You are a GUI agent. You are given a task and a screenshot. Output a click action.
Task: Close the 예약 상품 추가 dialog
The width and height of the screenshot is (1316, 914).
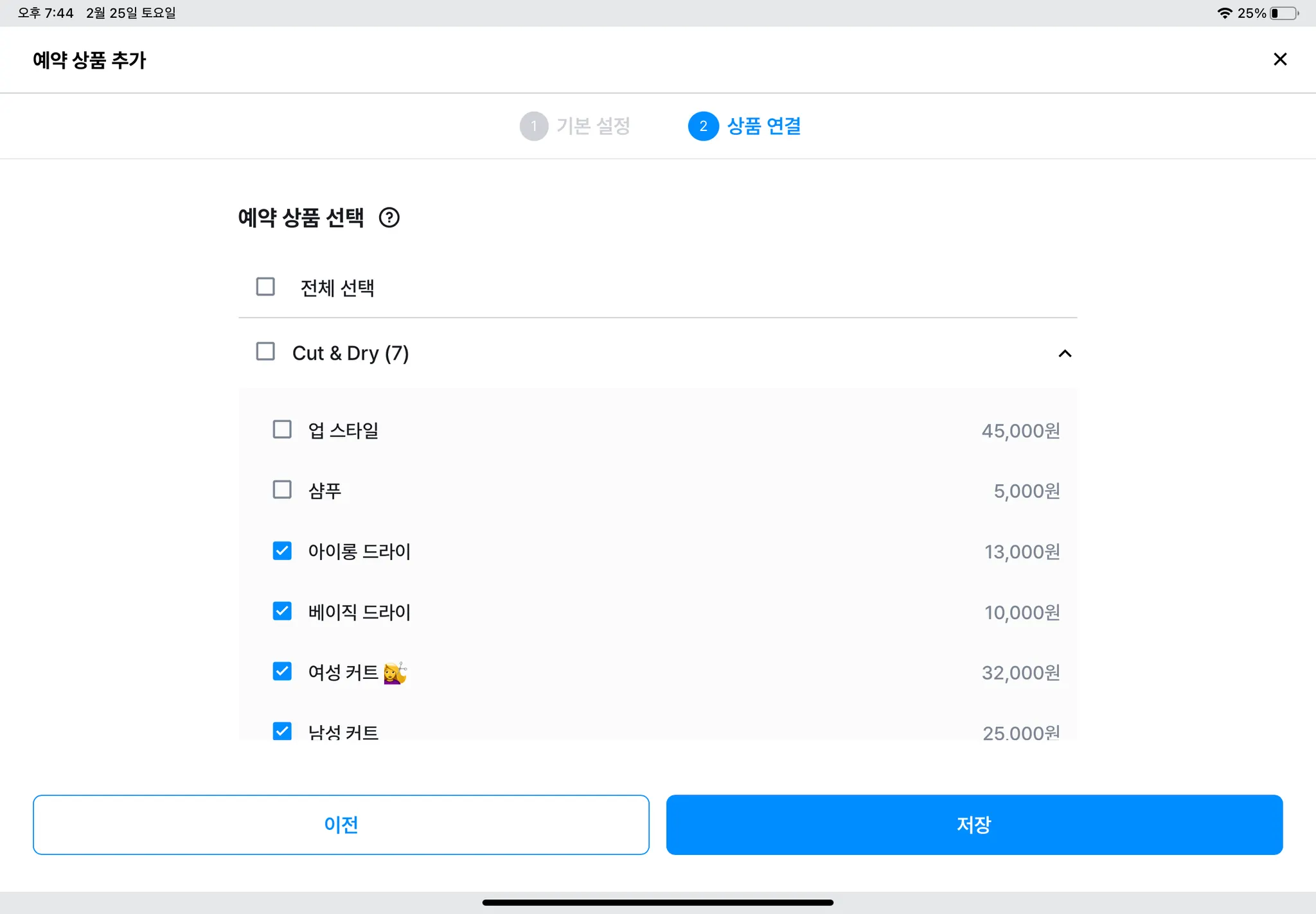pyautogui.click(x=1279, y=59)
